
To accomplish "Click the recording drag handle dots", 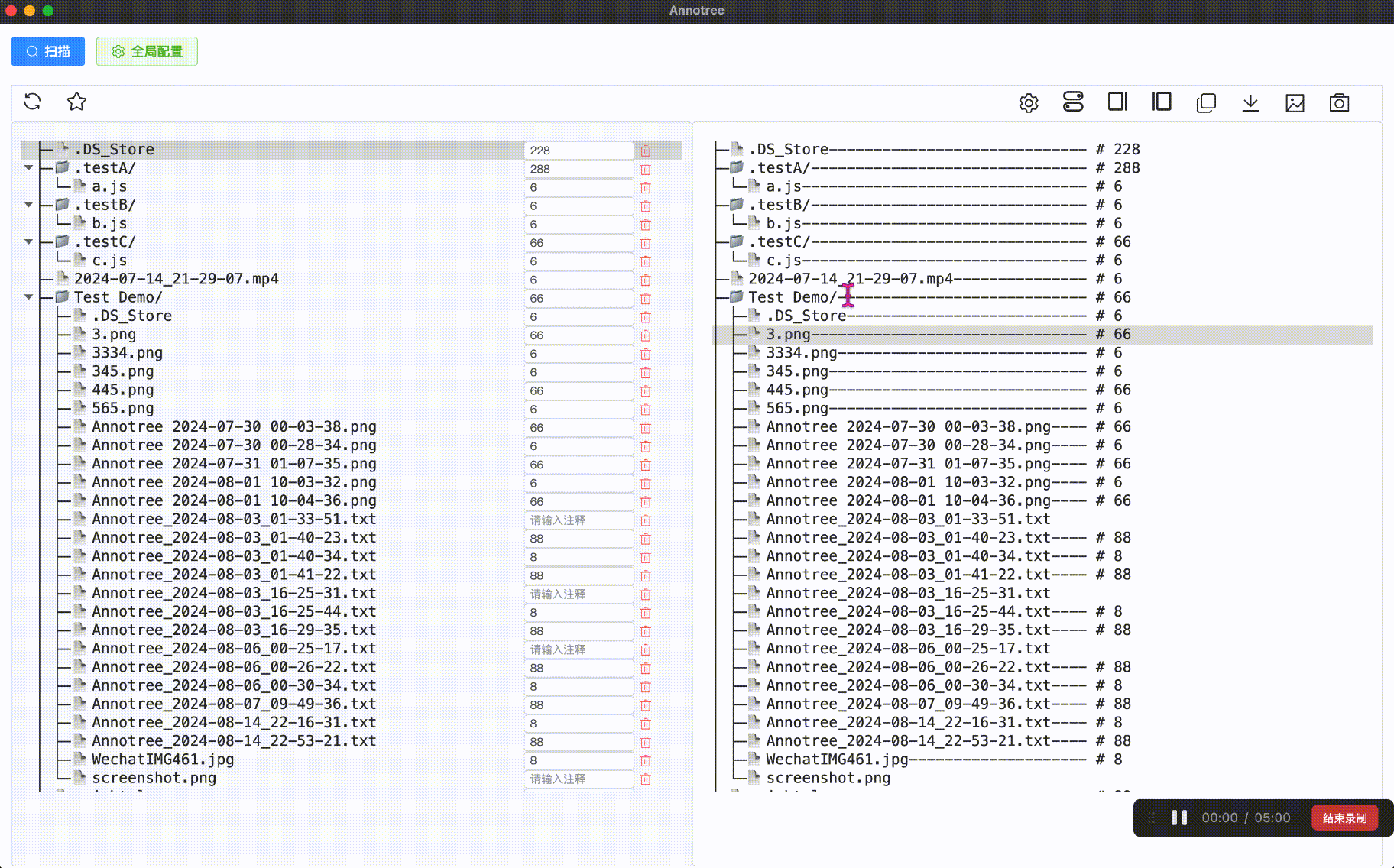I will pyautogui.click(x=1152, y=818).
